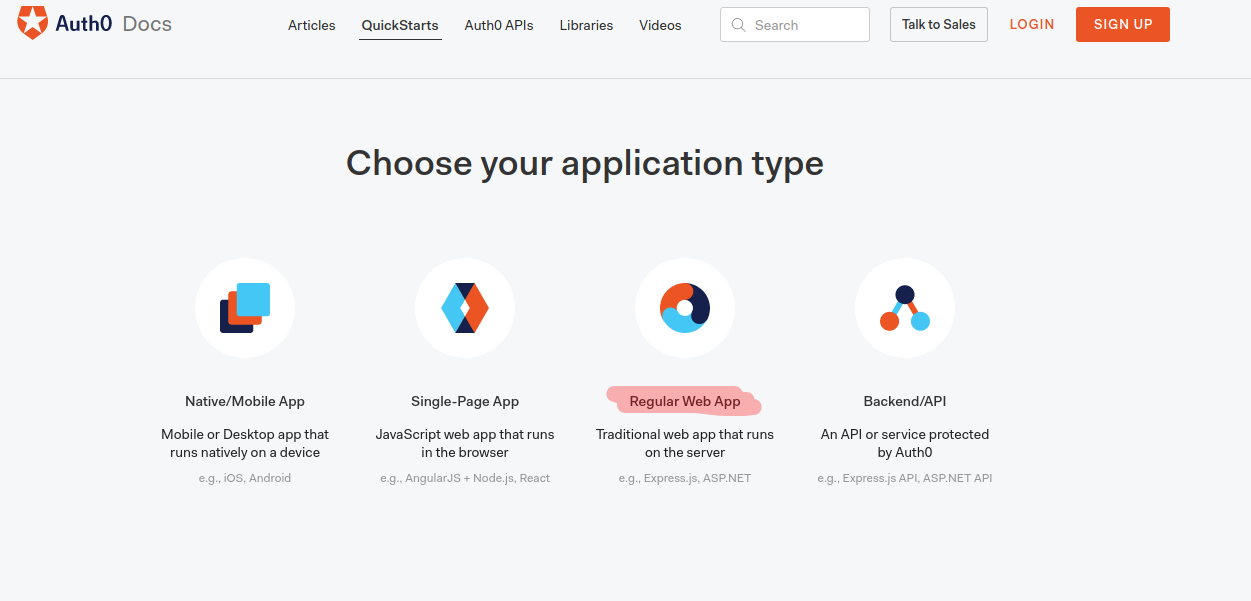This screenshot has width=1251, height=601.
Task: Focus the Search input field
Action: pyautogui.click(x=805, y=25)
